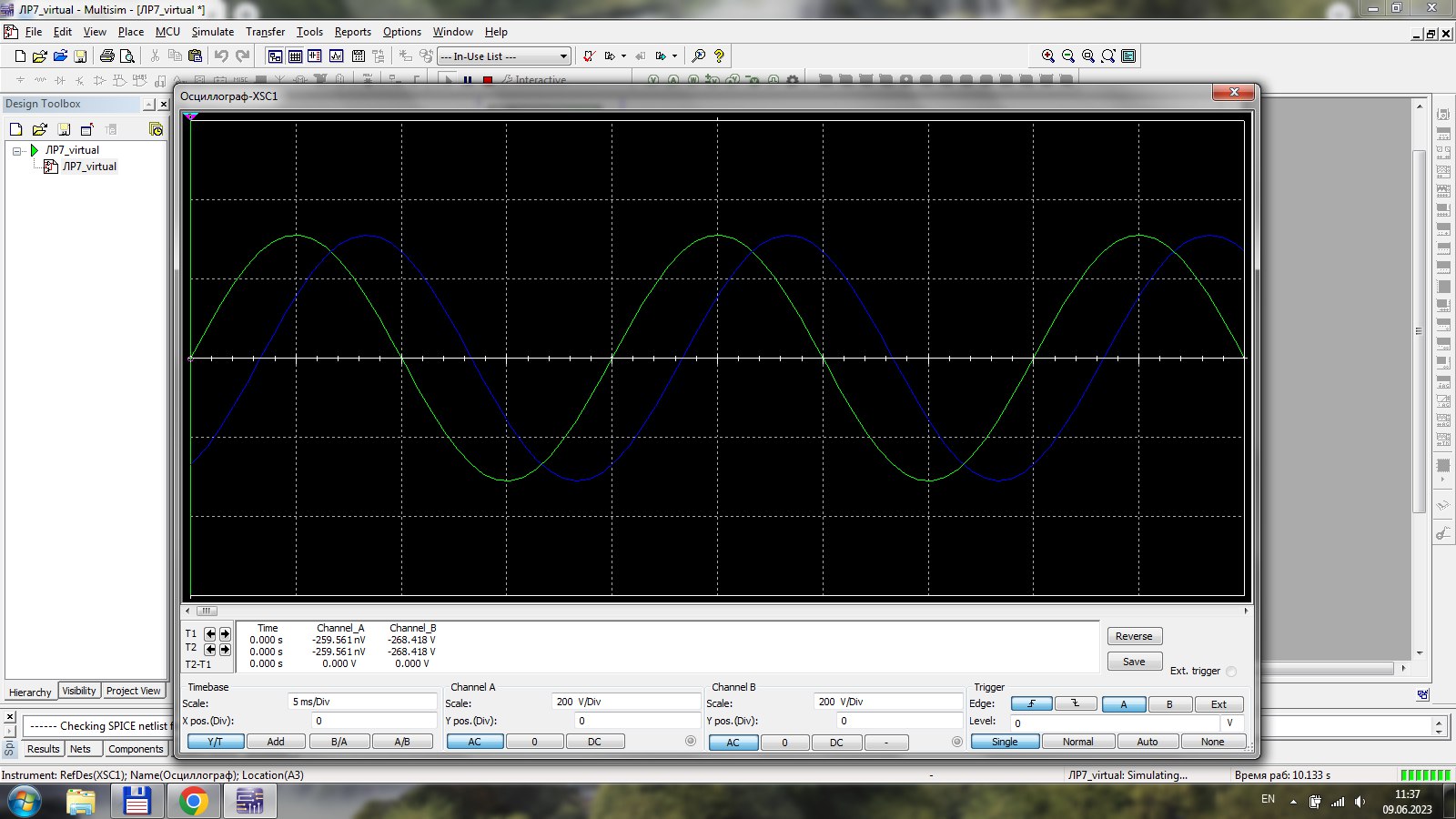Open Chrome from the Windows taskbar
The height and width of the screenshot is (819, 1456).
point(193,802)
